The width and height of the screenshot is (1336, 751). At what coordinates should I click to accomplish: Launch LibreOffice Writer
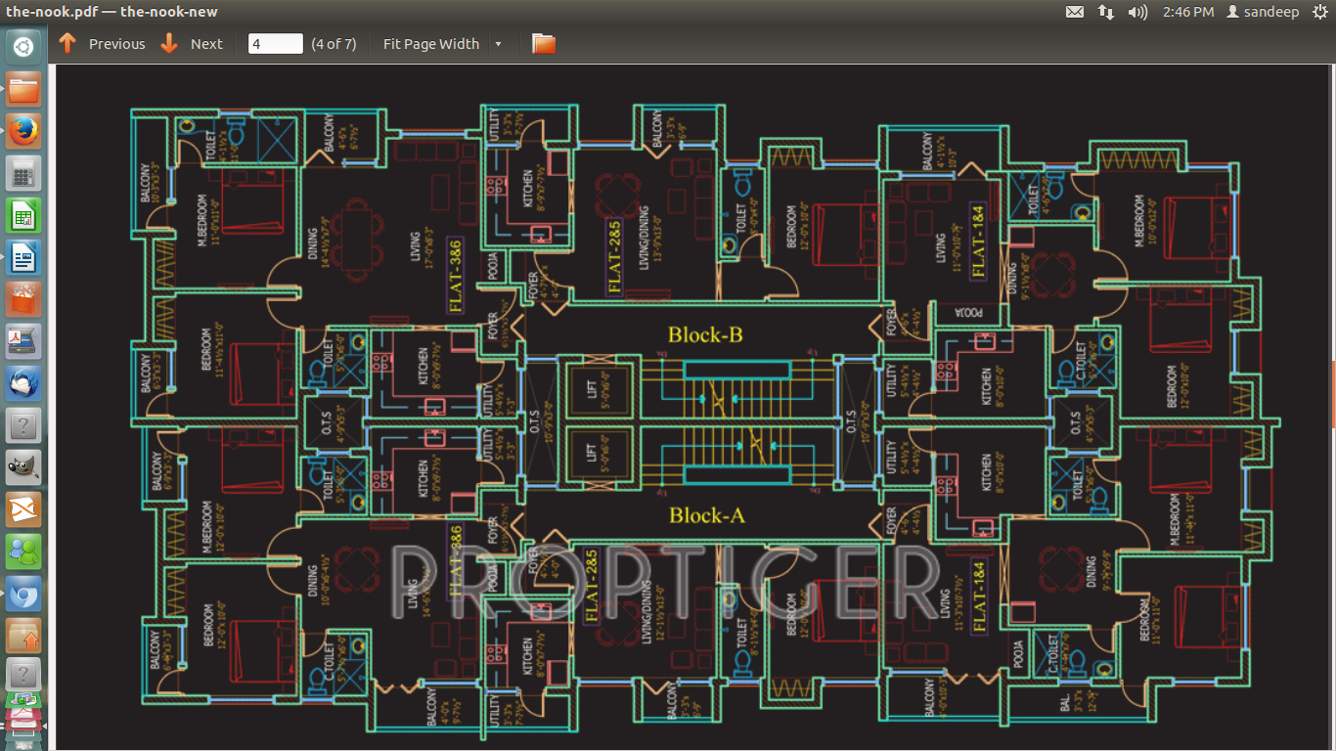point(23,258)
